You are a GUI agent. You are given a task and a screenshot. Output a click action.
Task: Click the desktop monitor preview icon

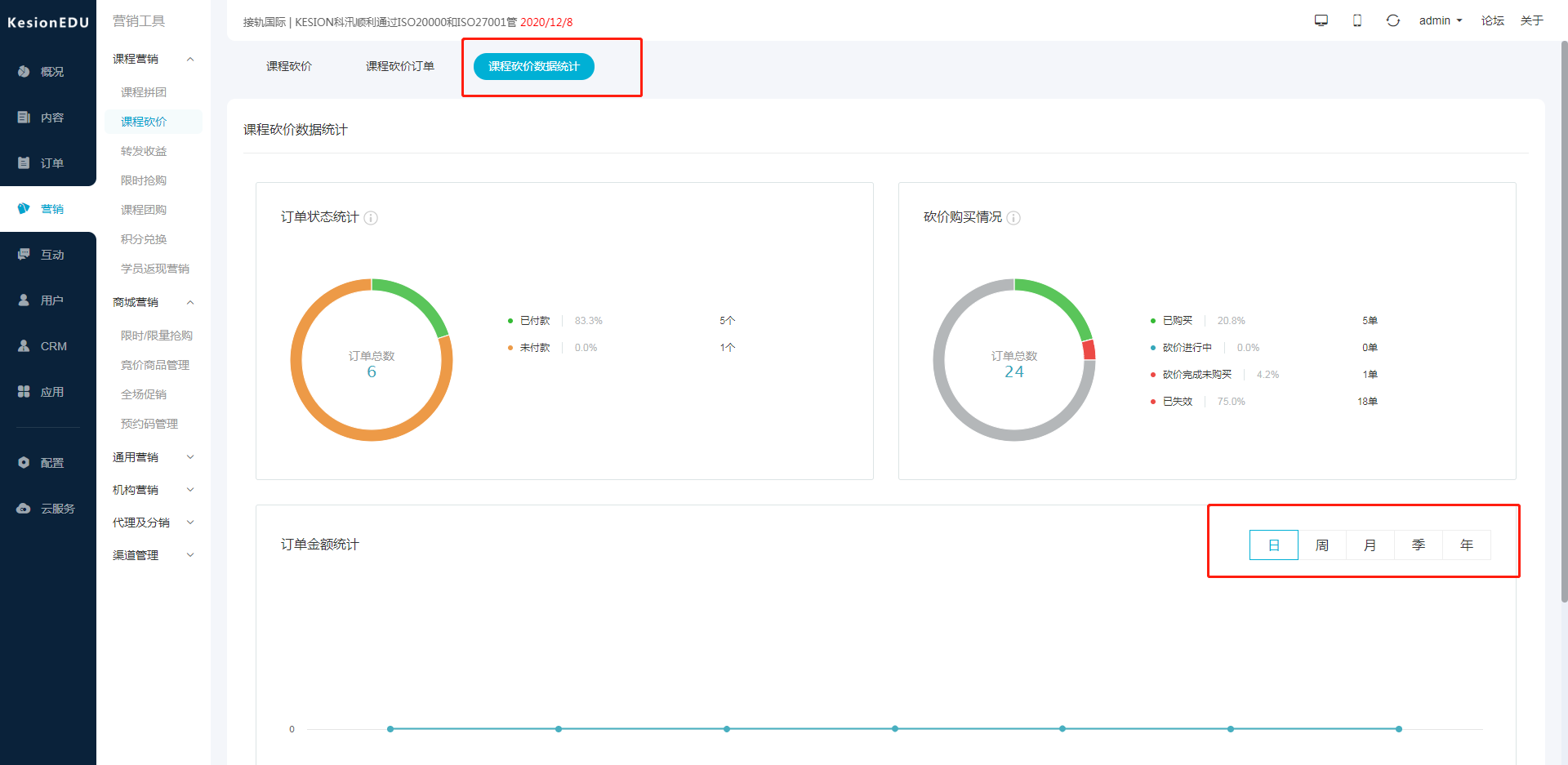1321,20
